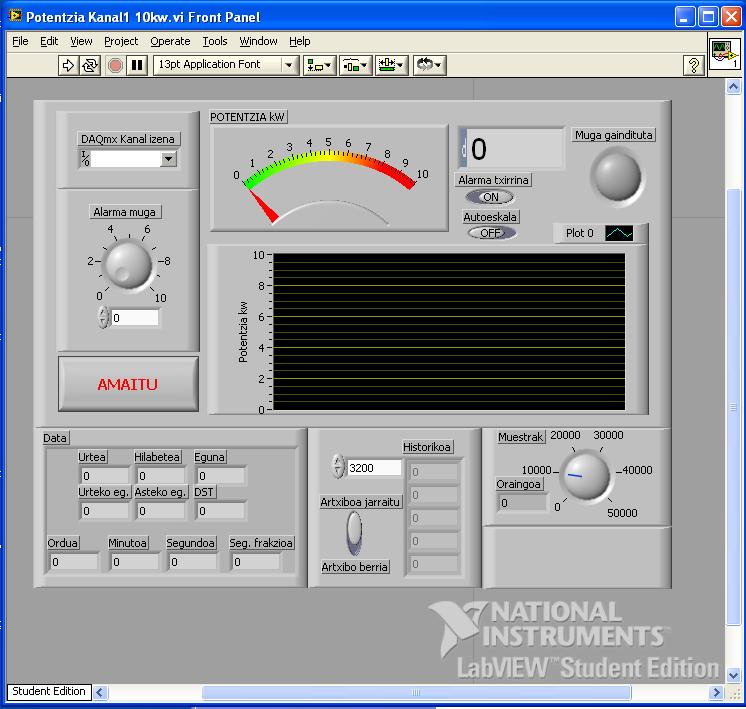The height and width of the screenshot is (709, 746).
Task: Open the File menu
Action: [20, 41]
